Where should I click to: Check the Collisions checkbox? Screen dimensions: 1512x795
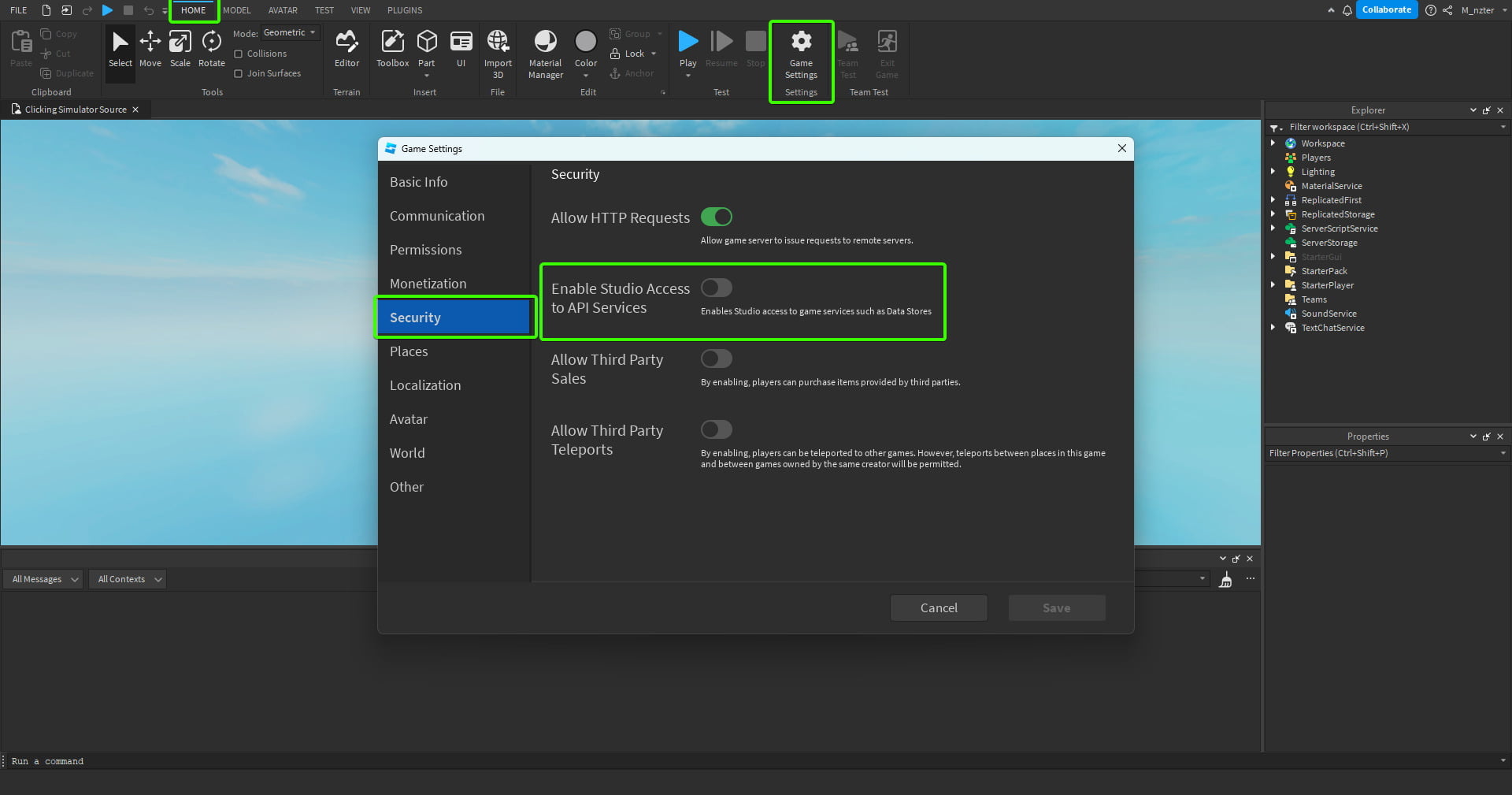pyautogui.click(x=239, y=54)
